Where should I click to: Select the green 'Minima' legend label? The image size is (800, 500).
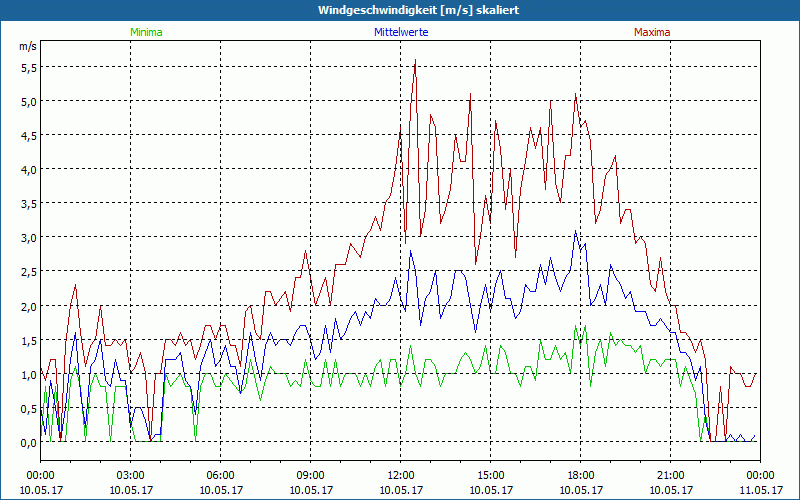146,32
